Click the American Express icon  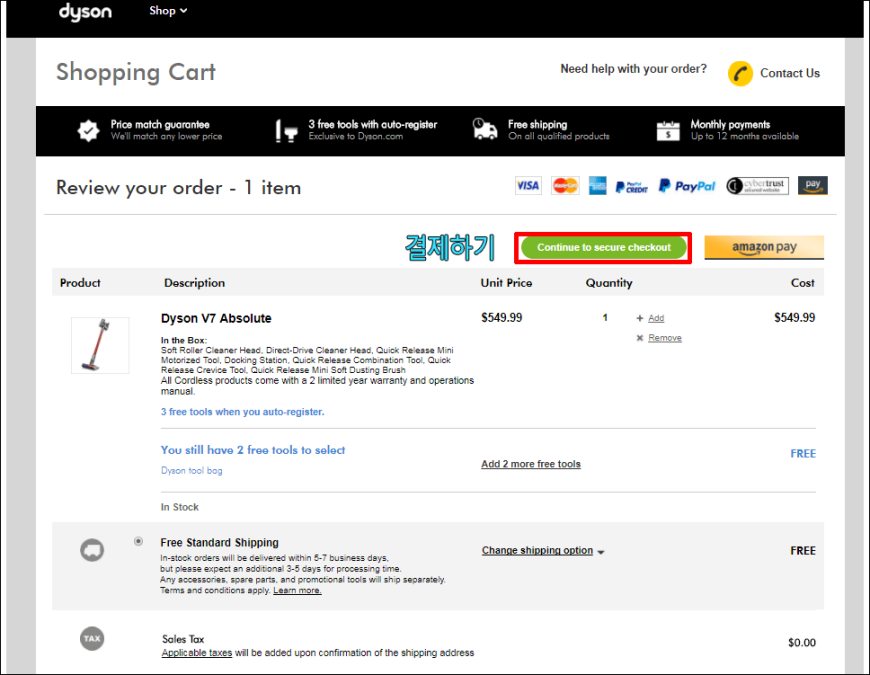coord(598,186)
